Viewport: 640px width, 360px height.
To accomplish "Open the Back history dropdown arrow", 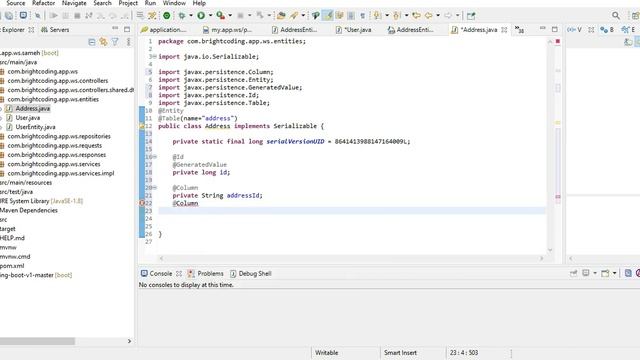I will [438, 16].
